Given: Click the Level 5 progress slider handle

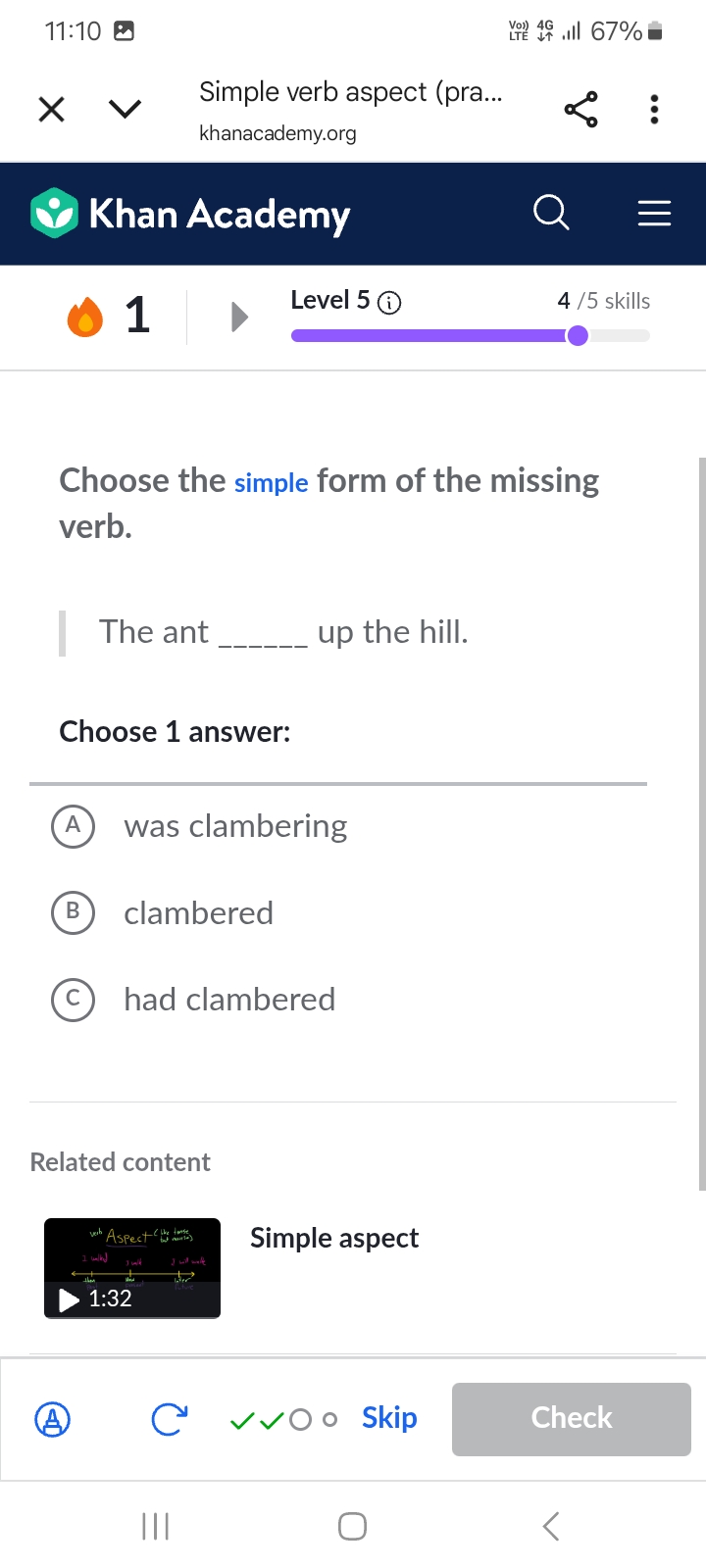Looking at the screenshot, I should pos(578,336).
